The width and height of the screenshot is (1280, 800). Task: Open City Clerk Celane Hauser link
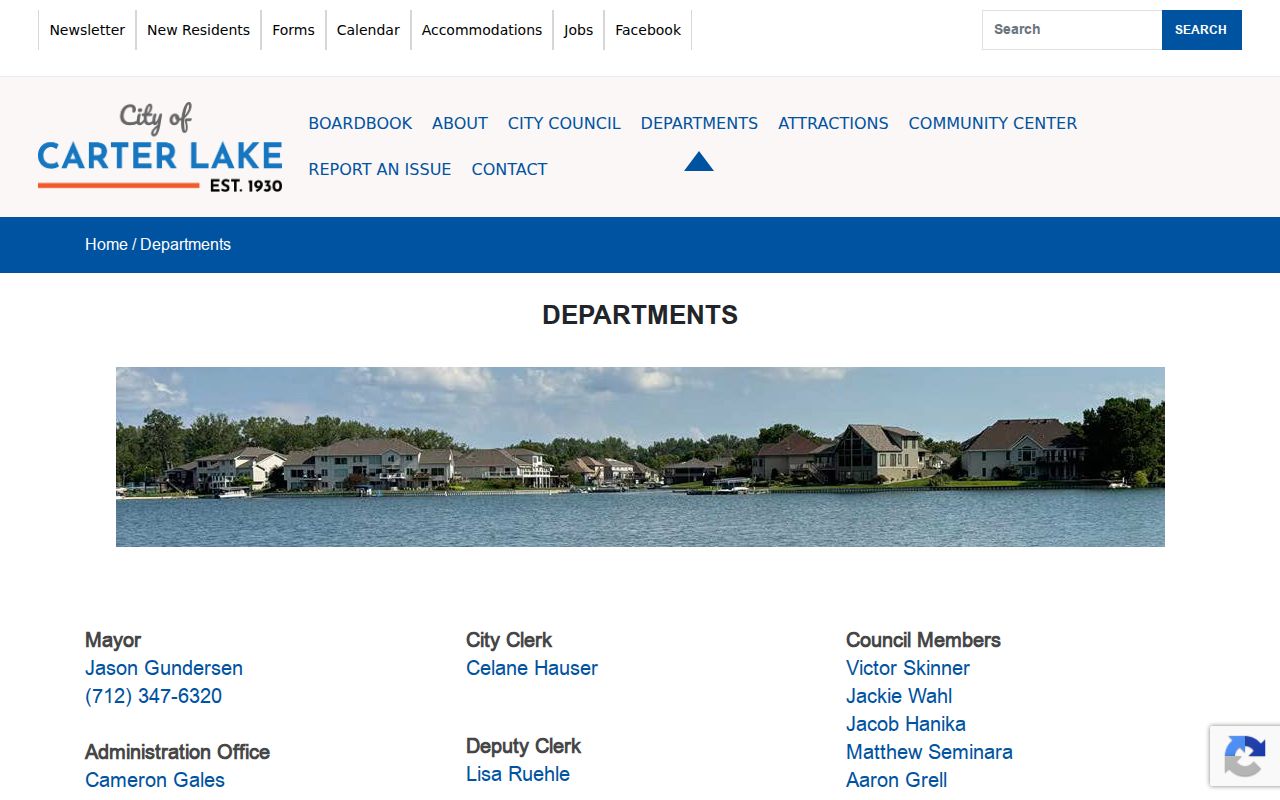(532, 668)
